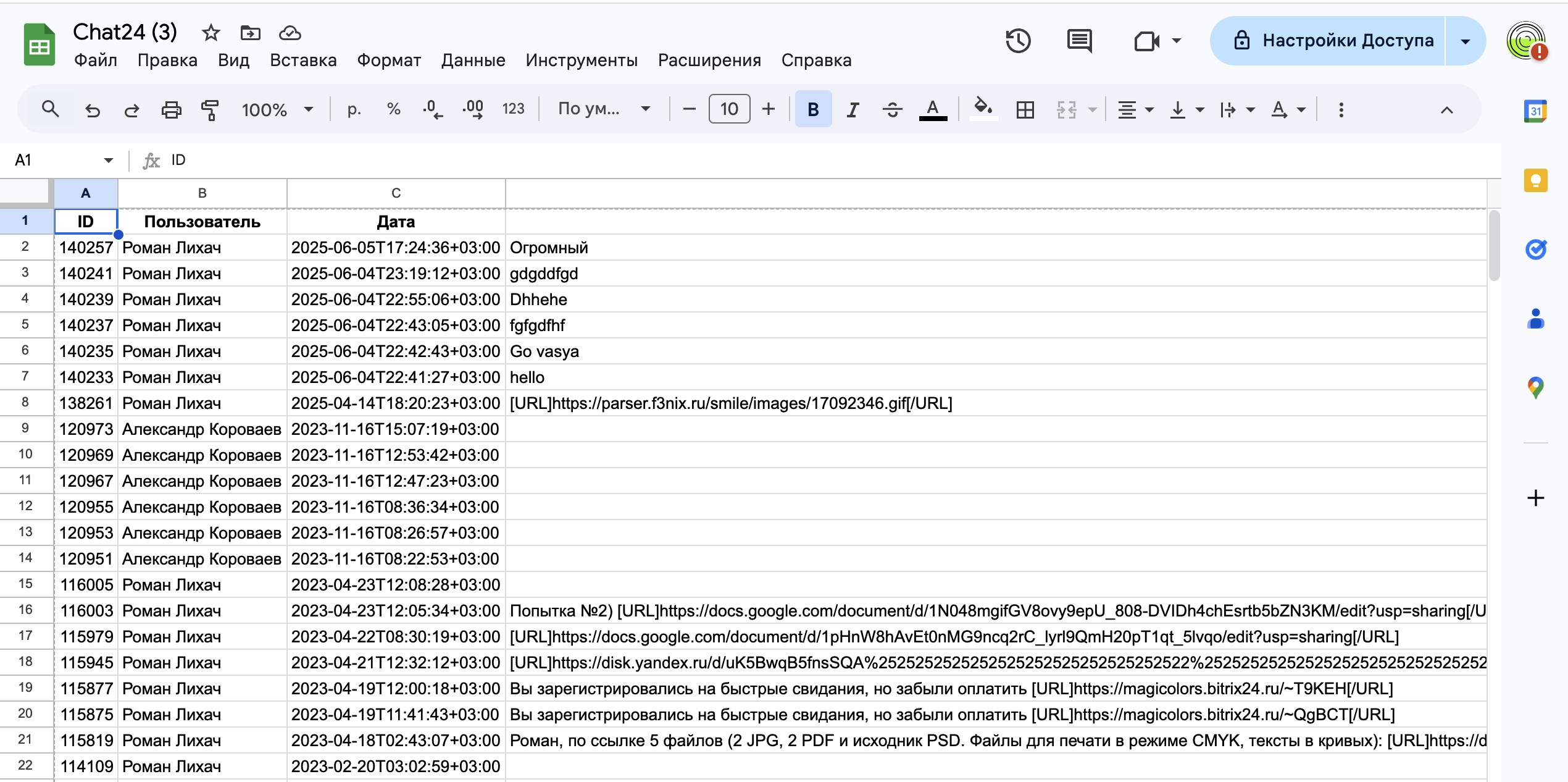Toggle bold formatting
Screen dimensions: 1568x782
(x=813, y=110)
